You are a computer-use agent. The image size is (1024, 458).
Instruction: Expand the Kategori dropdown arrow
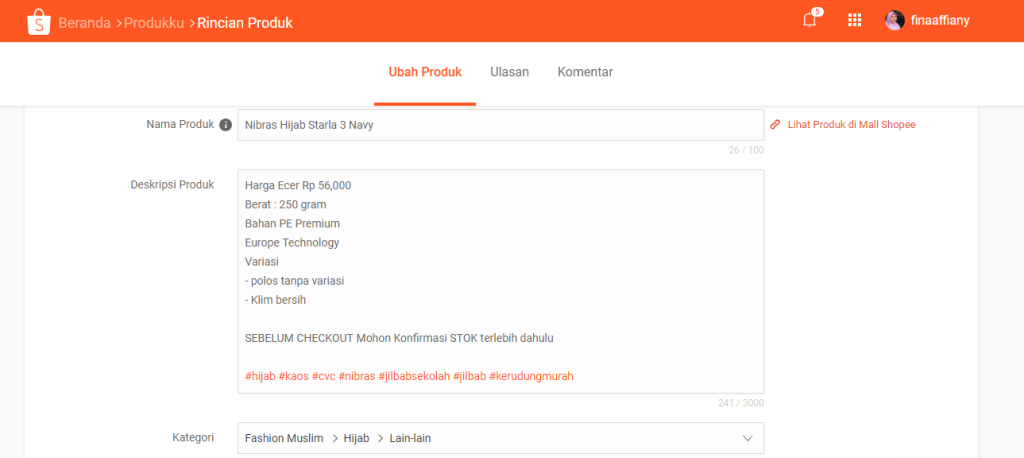(x=748, y=438)
